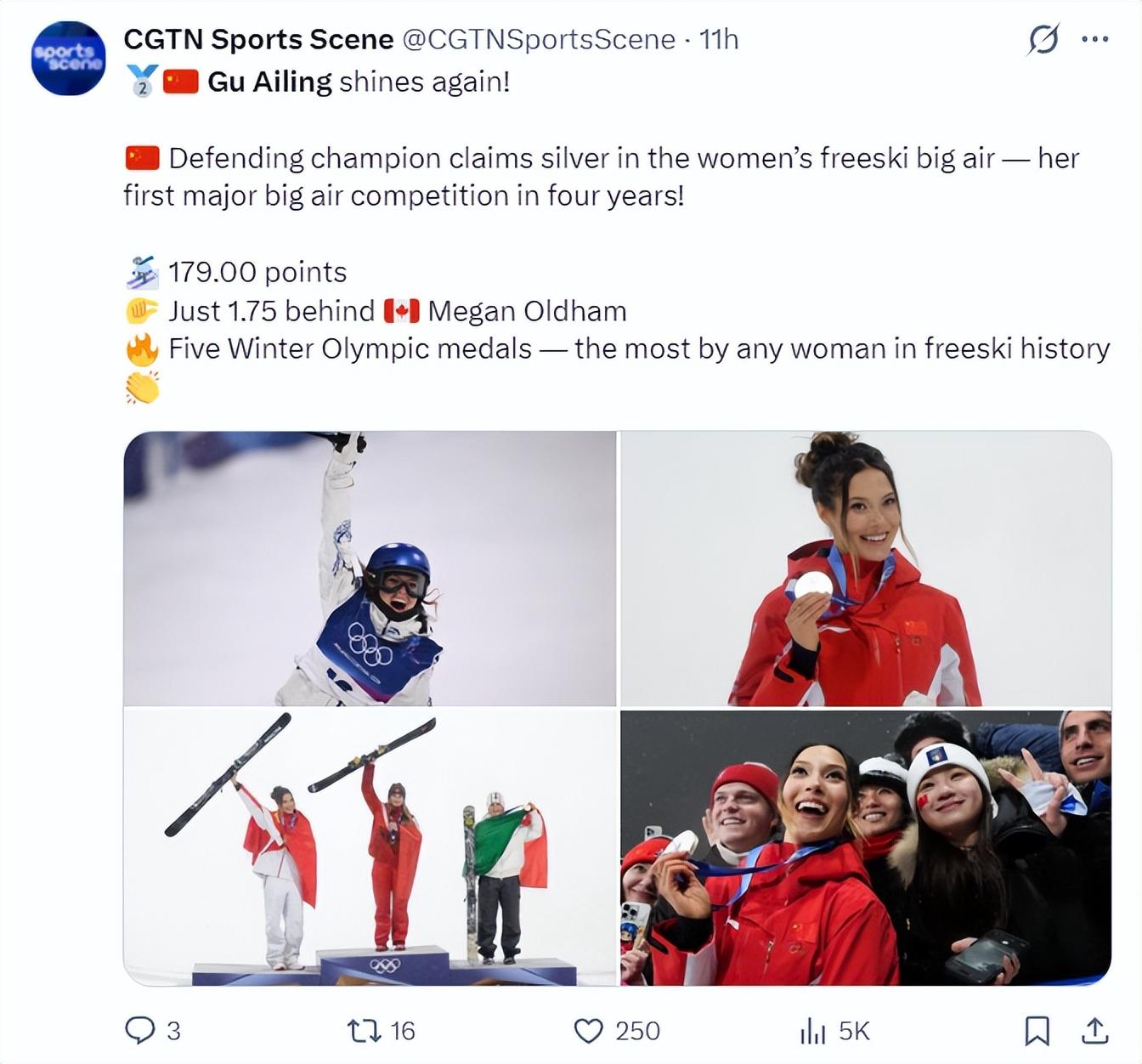This screenshot has width=1142, height=1064.
Task: Open the three-dot more options menu
Action: click(1094, 39)
